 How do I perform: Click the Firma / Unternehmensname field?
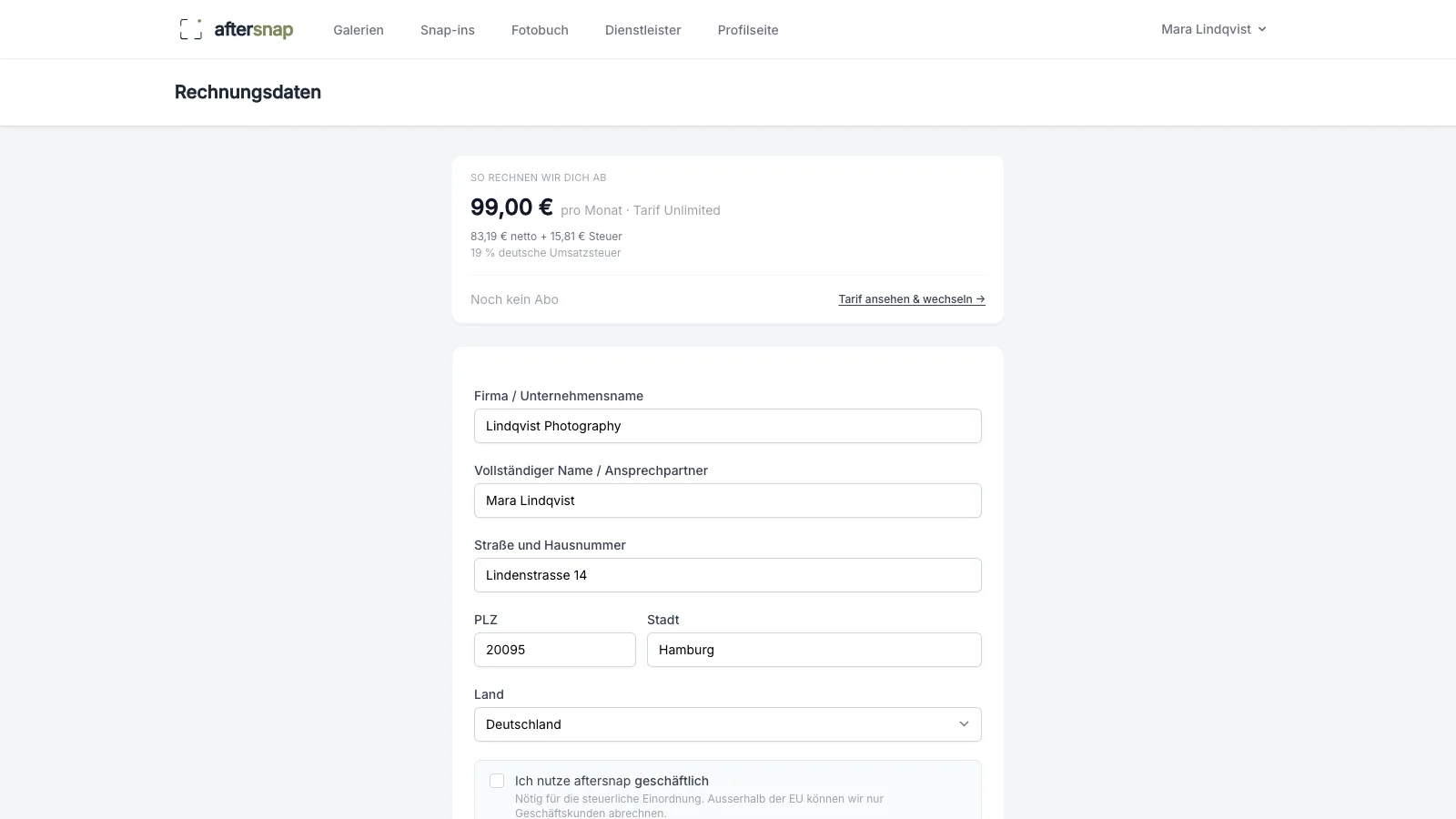click(x=728, y=426)
